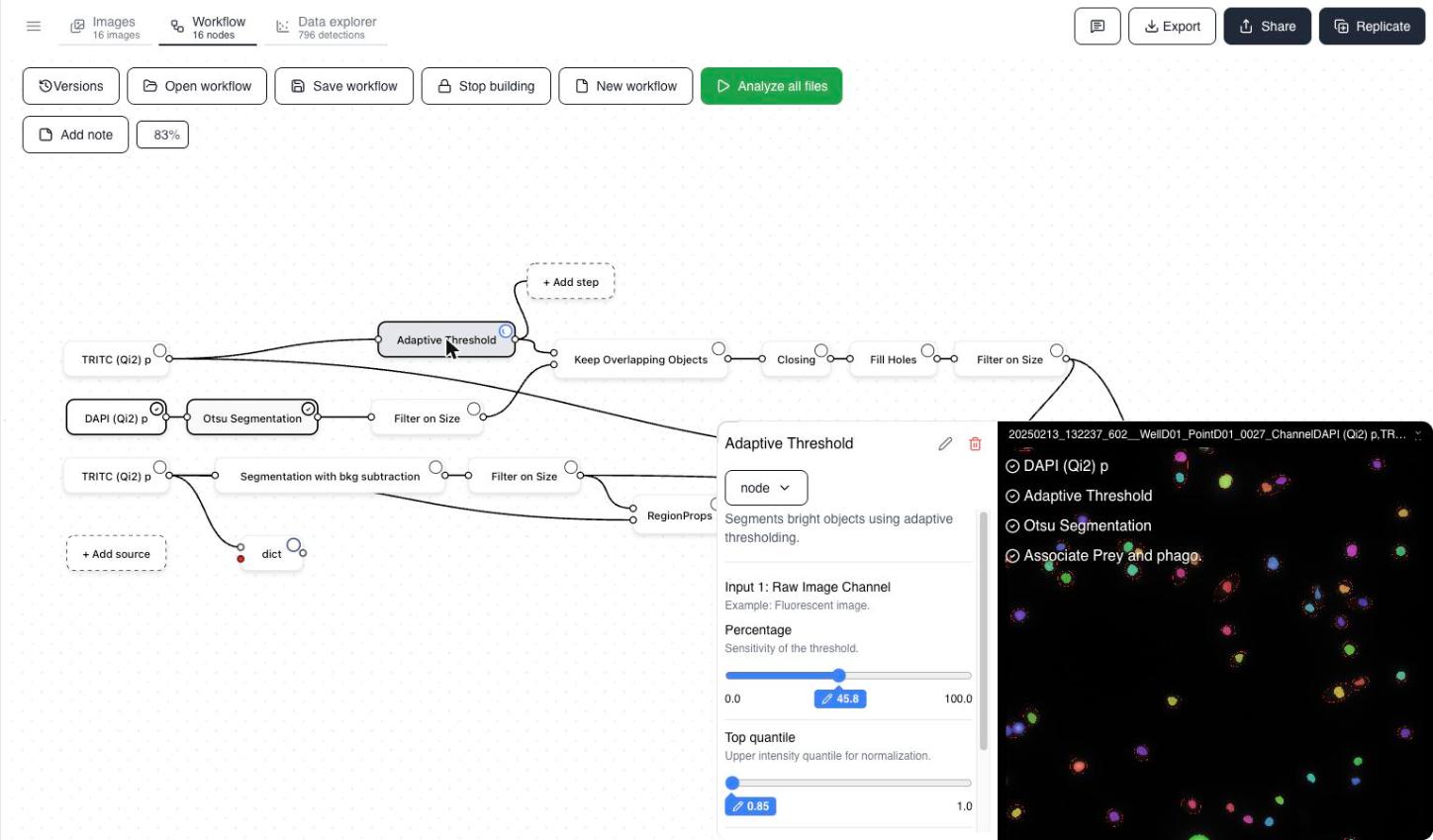Click the + Add source placeholder

[x=116, y=554]
